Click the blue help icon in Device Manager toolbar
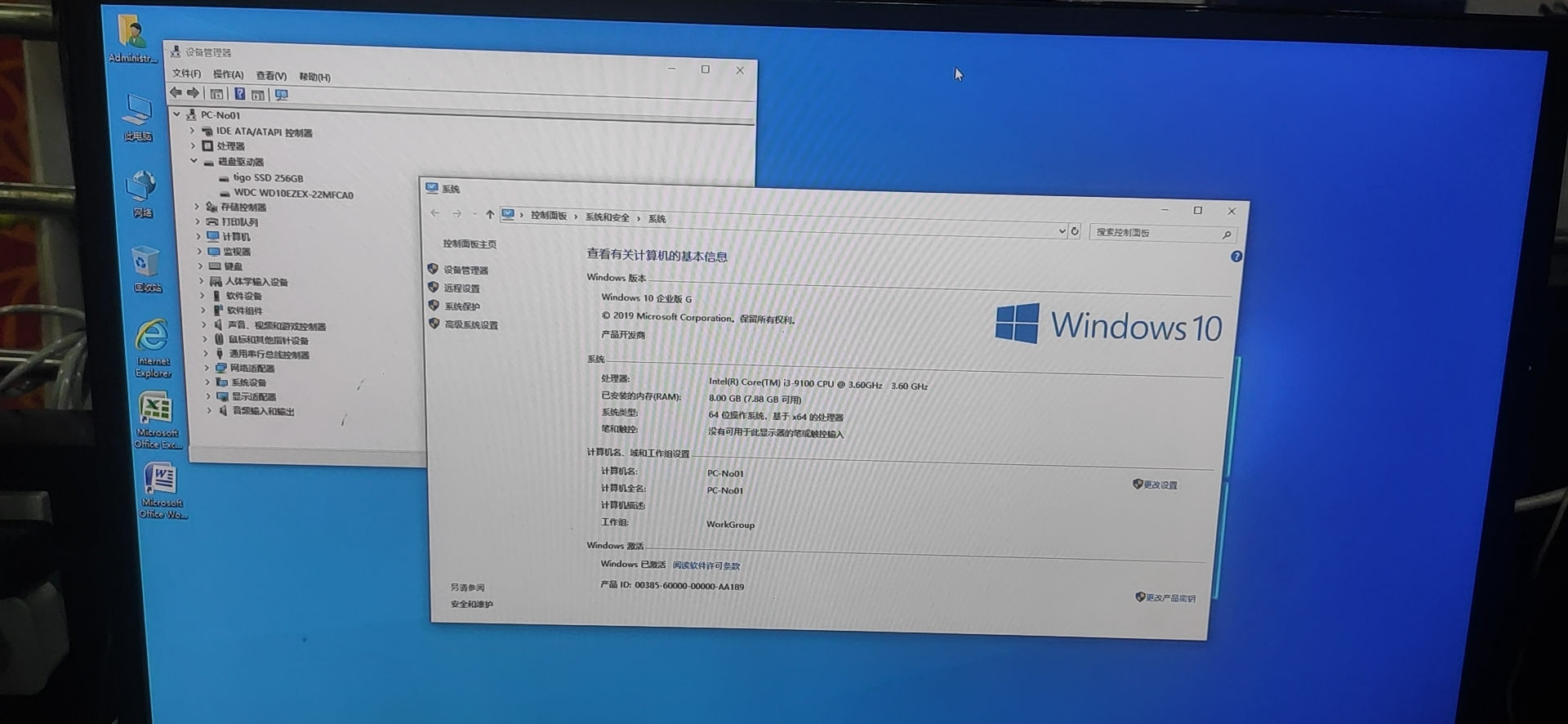1568x724 pixels. click(x=240, y=94)
